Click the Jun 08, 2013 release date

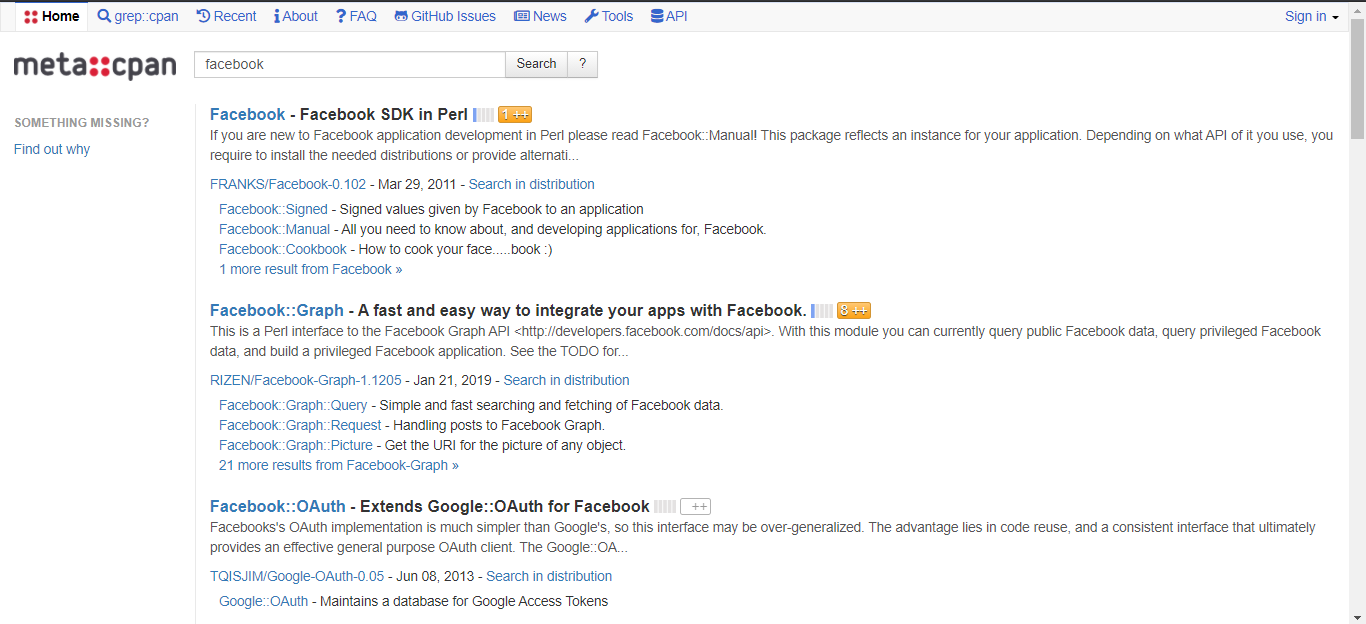click(x=435, y=576)
